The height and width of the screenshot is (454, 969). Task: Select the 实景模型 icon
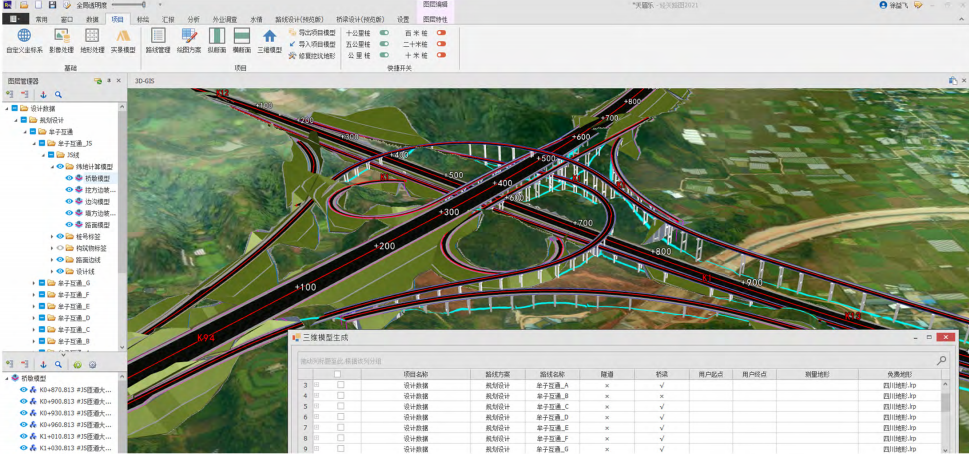click(x=123, y=37)
